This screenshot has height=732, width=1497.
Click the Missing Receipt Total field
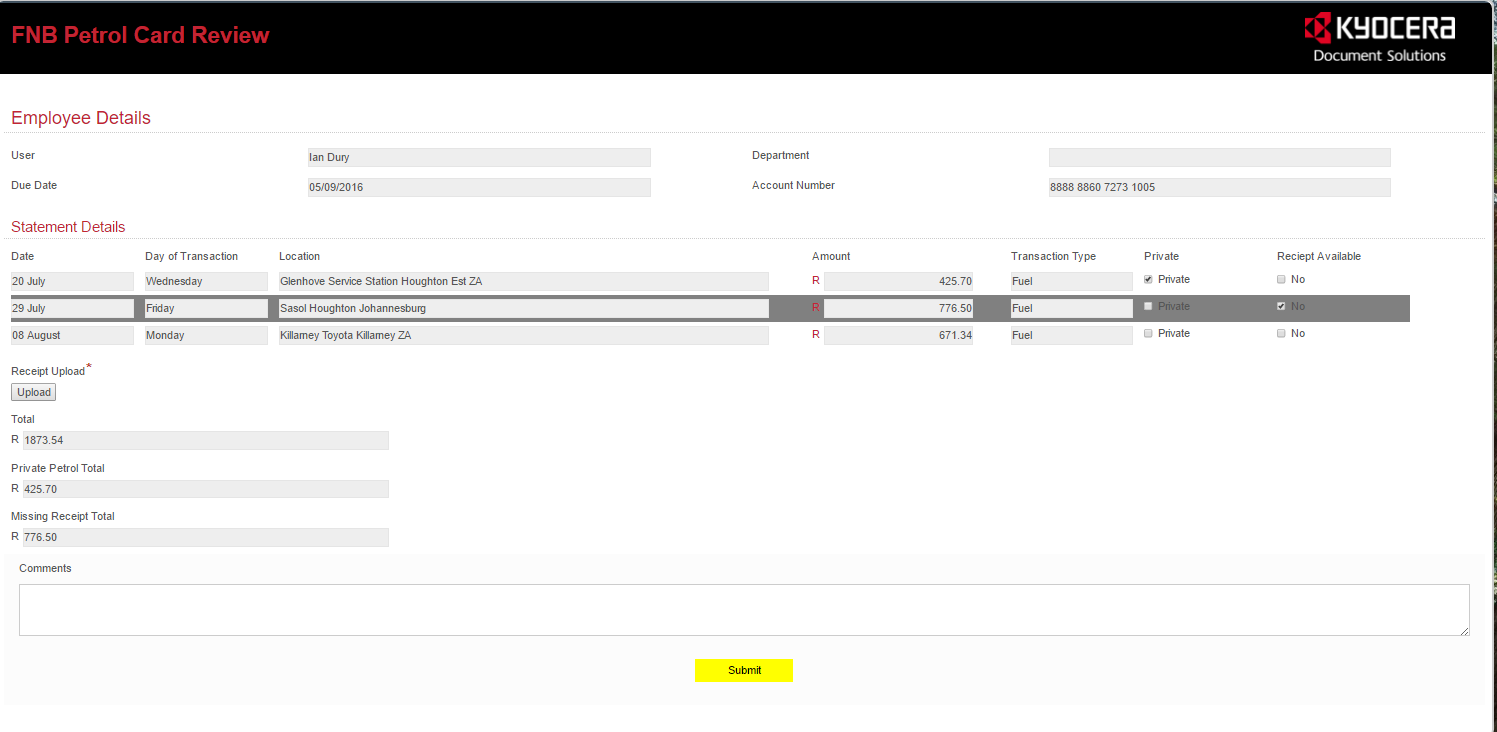click(x=205, y=537)
